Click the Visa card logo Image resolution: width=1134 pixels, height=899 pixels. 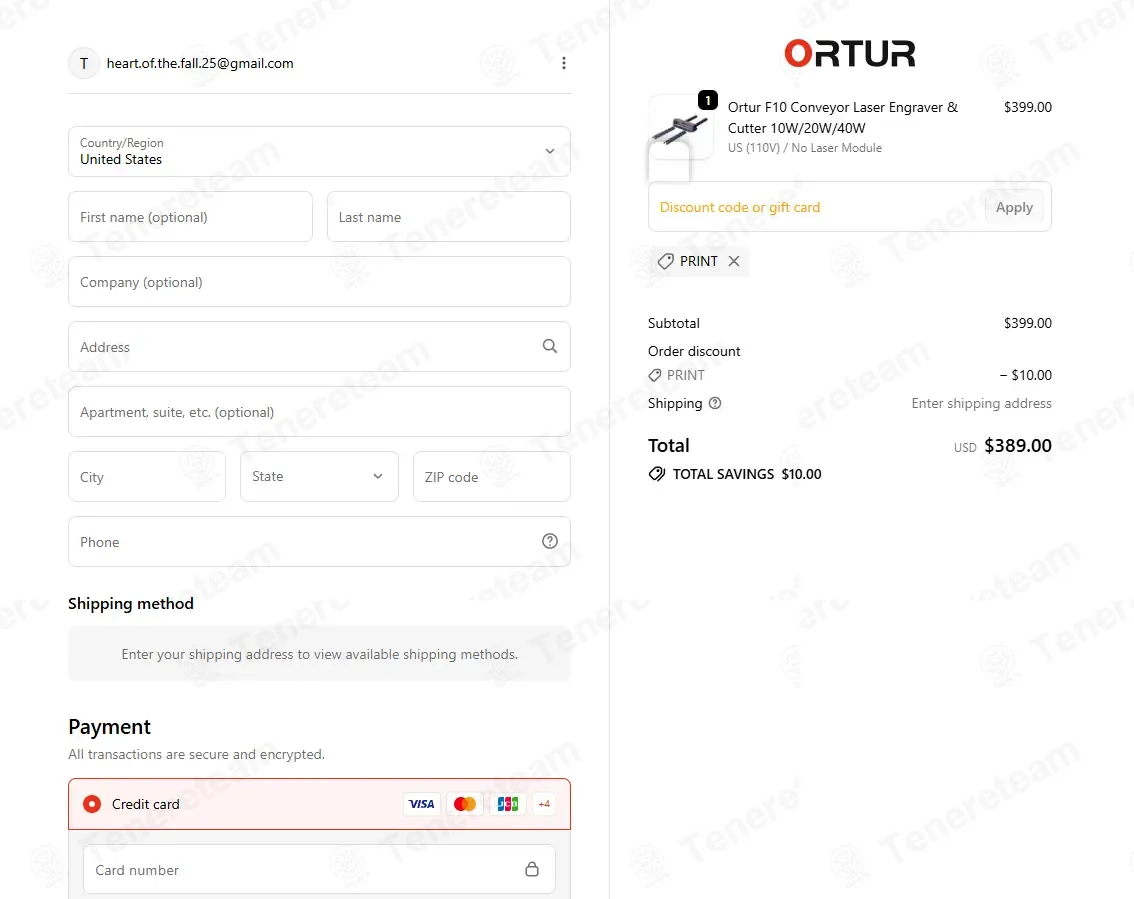coord(422,804)
